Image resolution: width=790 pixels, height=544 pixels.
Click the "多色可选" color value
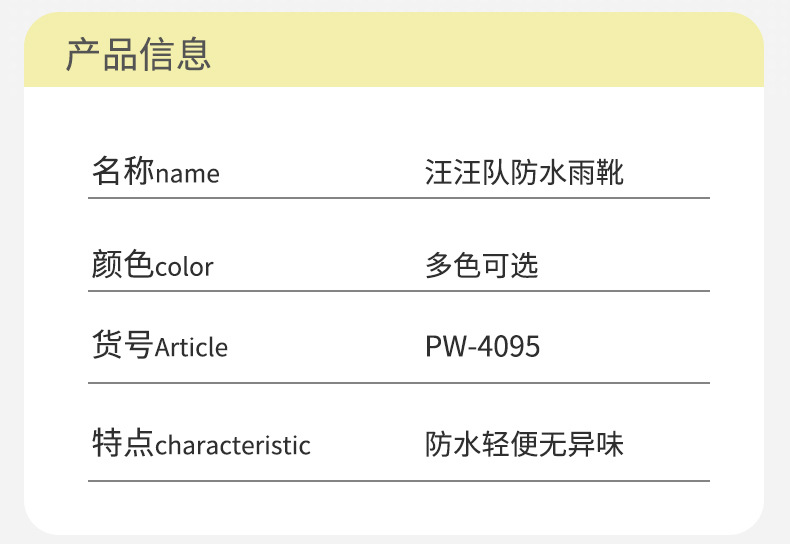(x=482, y=266)
